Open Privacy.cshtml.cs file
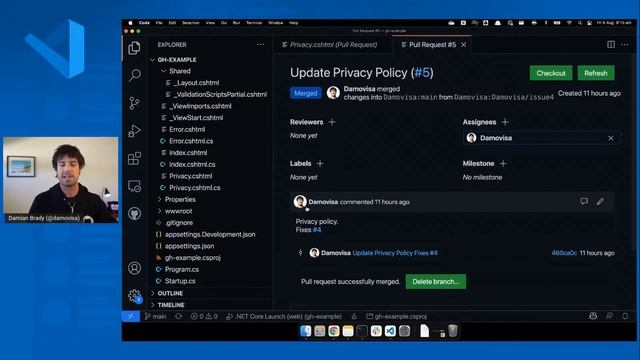The image size is (640, 360). 195,188
